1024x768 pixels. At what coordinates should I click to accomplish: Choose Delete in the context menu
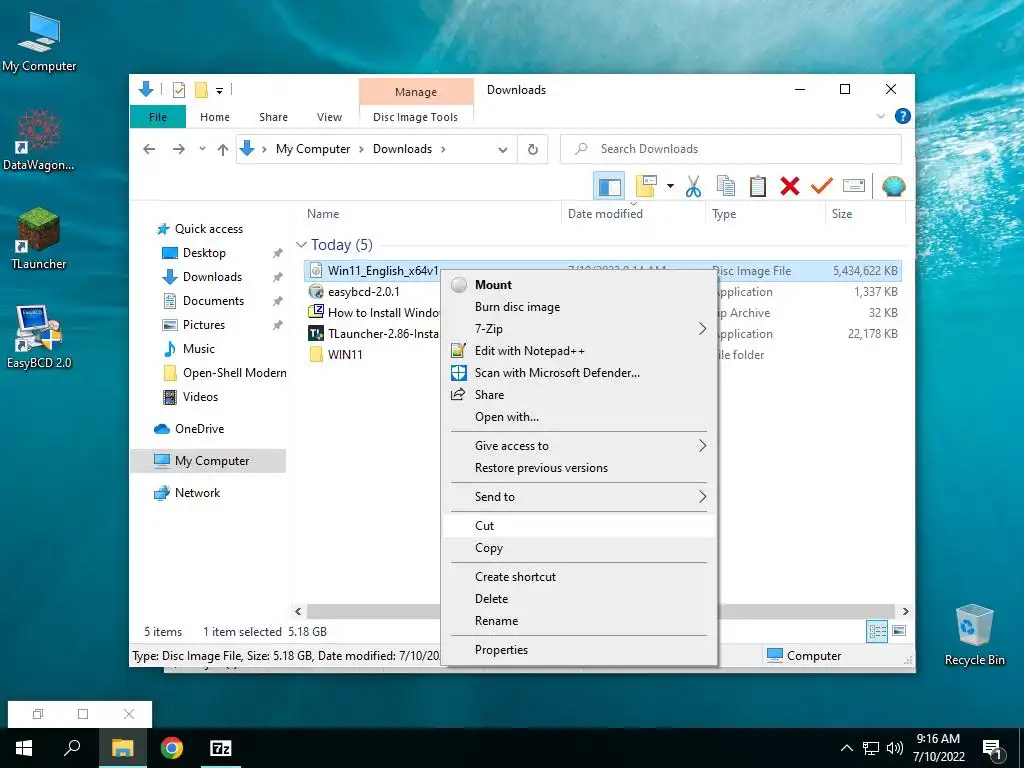coord(579,599)
